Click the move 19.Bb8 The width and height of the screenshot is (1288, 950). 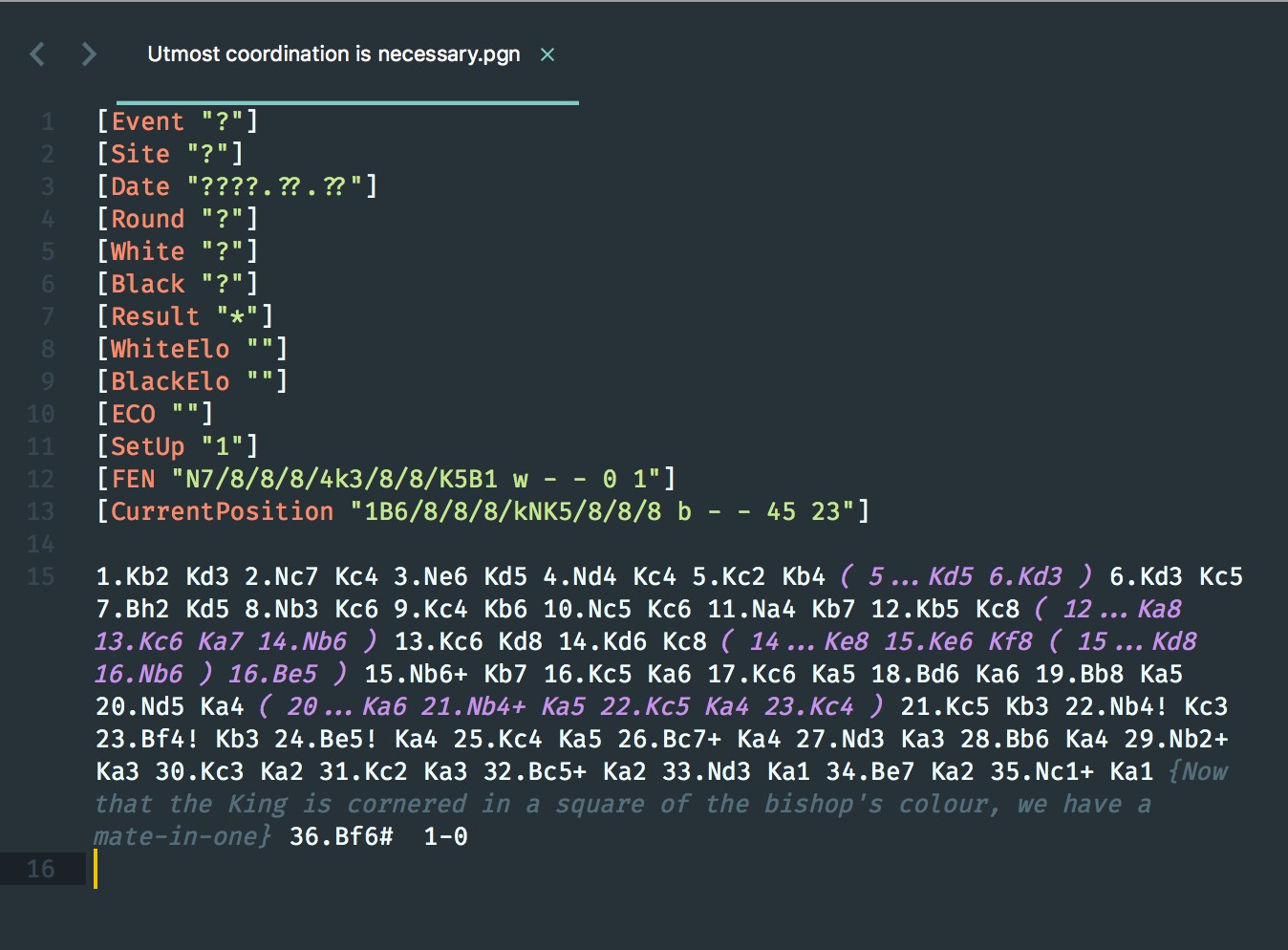coord(1080,674)
